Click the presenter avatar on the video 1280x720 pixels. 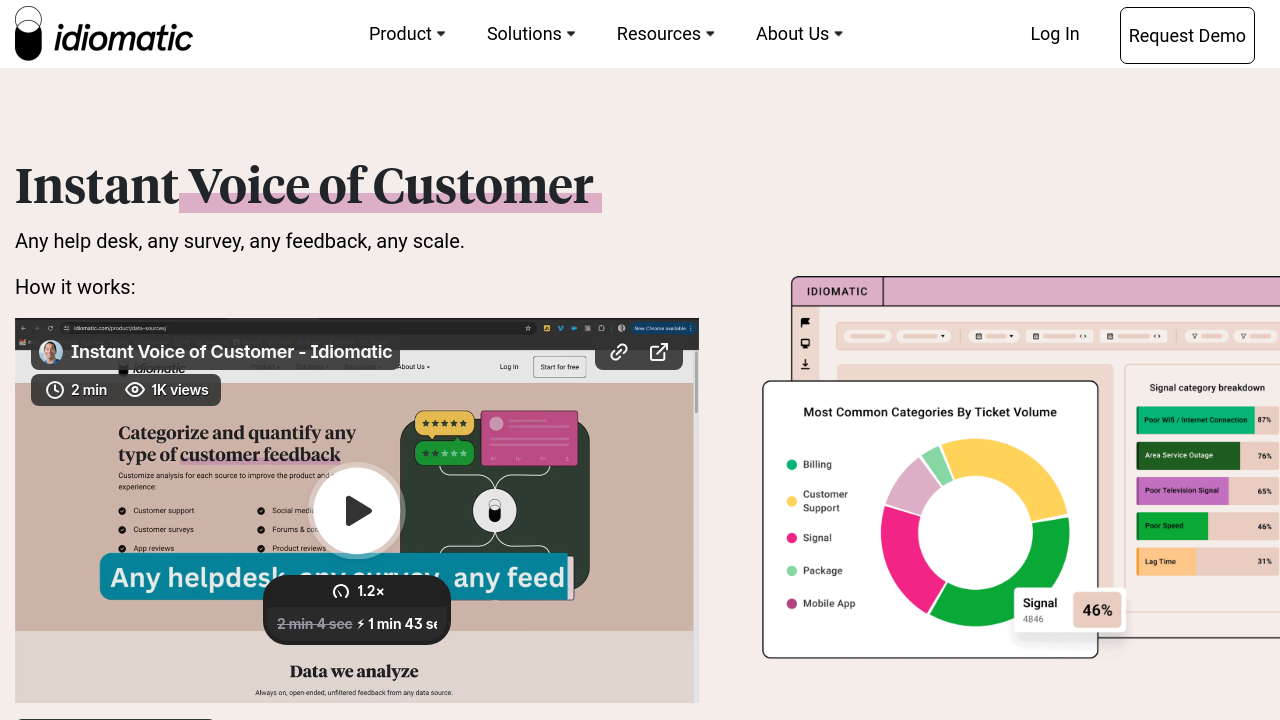pos(51,352)
